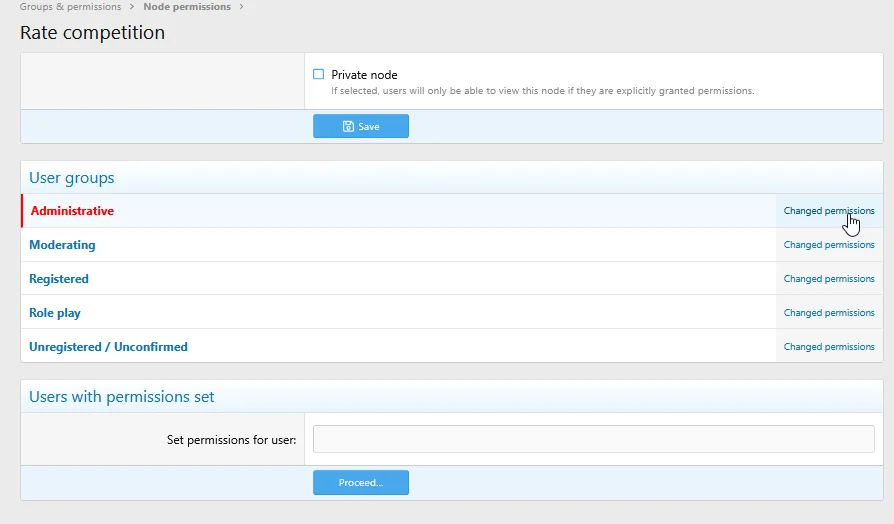Open the Registered user group
This screenshot has height=524, width=894.
[59, 279]
